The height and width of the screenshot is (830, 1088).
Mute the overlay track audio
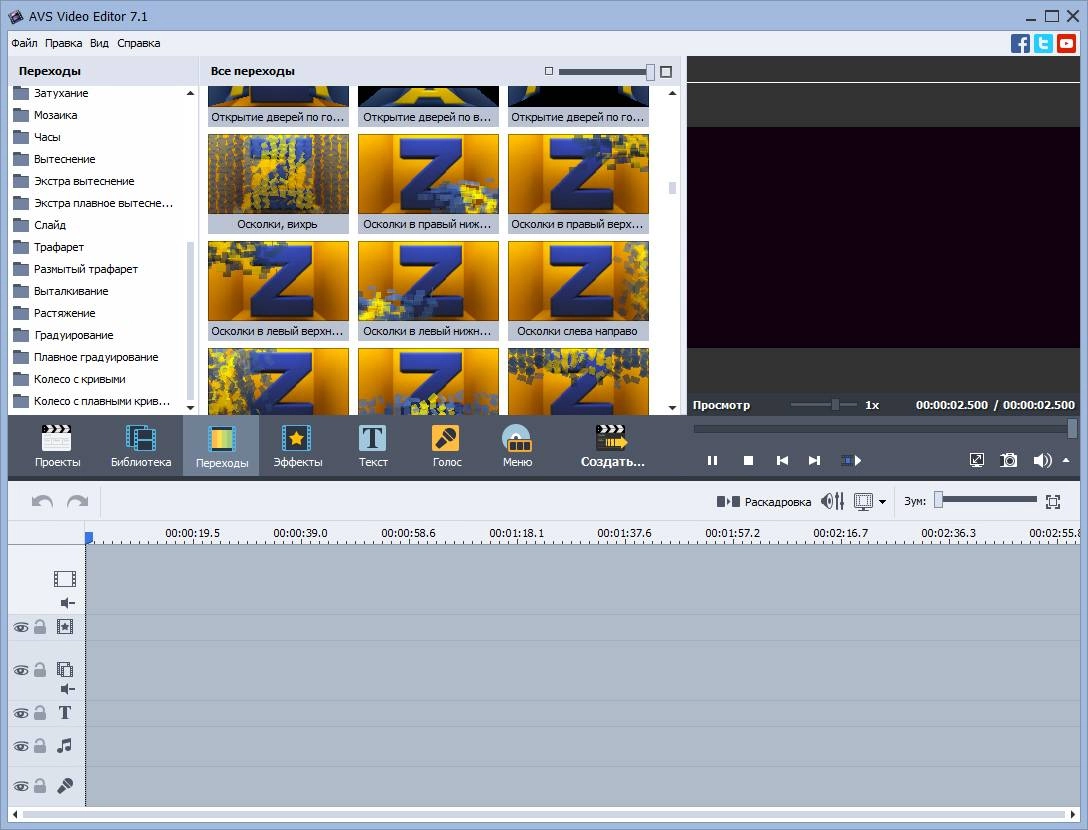67,688
